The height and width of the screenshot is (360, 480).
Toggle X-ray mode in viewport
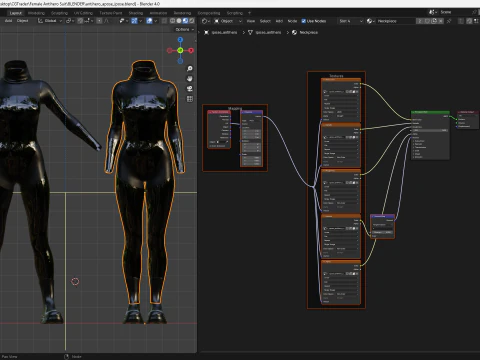coord(164,21)
